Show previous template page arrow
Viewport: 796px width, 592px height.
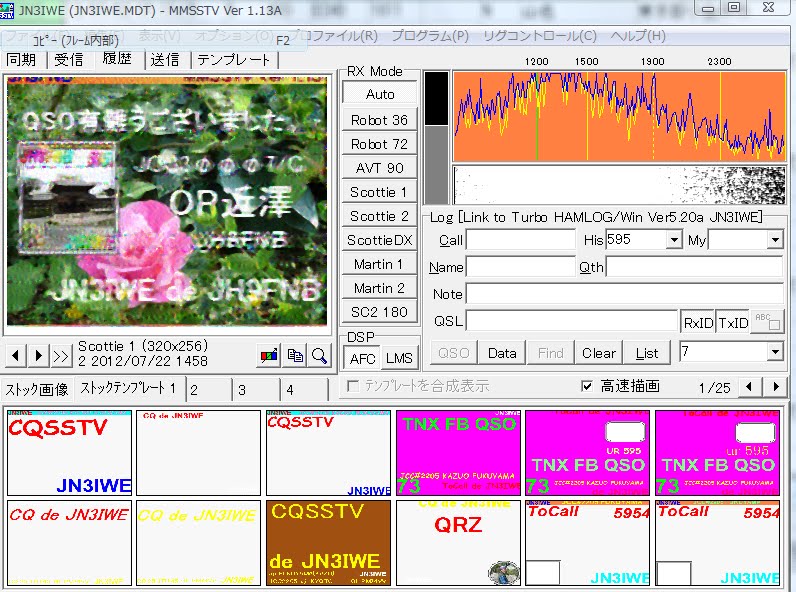749,386
